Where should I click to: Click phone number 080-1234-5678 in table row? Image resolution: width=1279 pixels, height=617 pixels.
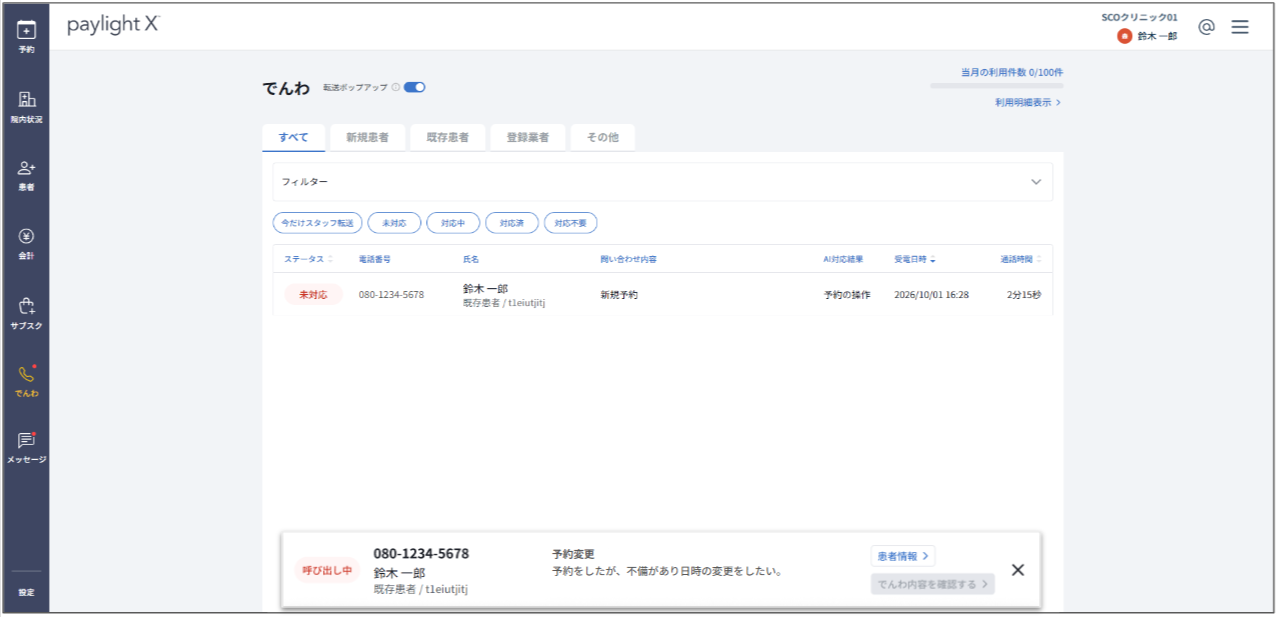[x=391, y=295]
